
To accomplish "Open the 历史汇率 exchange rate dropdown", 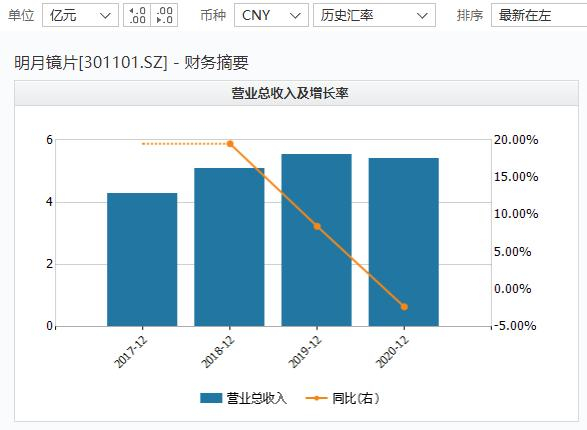I will tap(374, 15).
